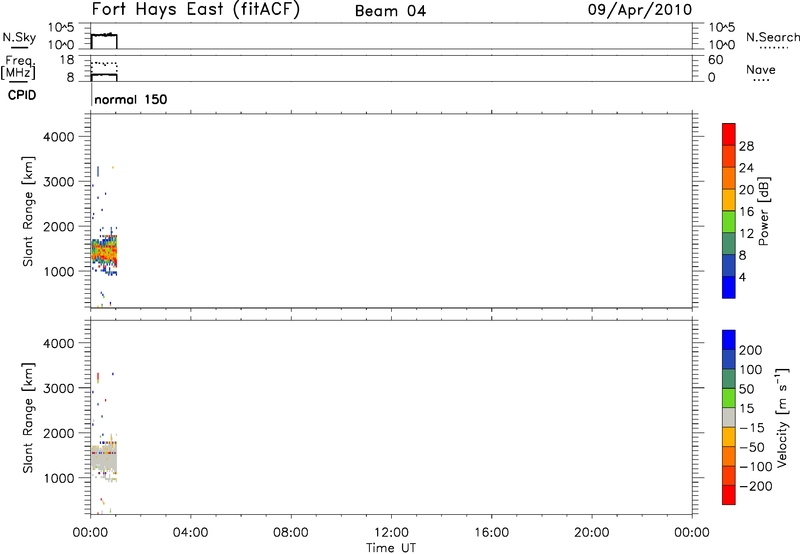
Task: Click the '16' power colorbar label
Action: coord(746,212)
